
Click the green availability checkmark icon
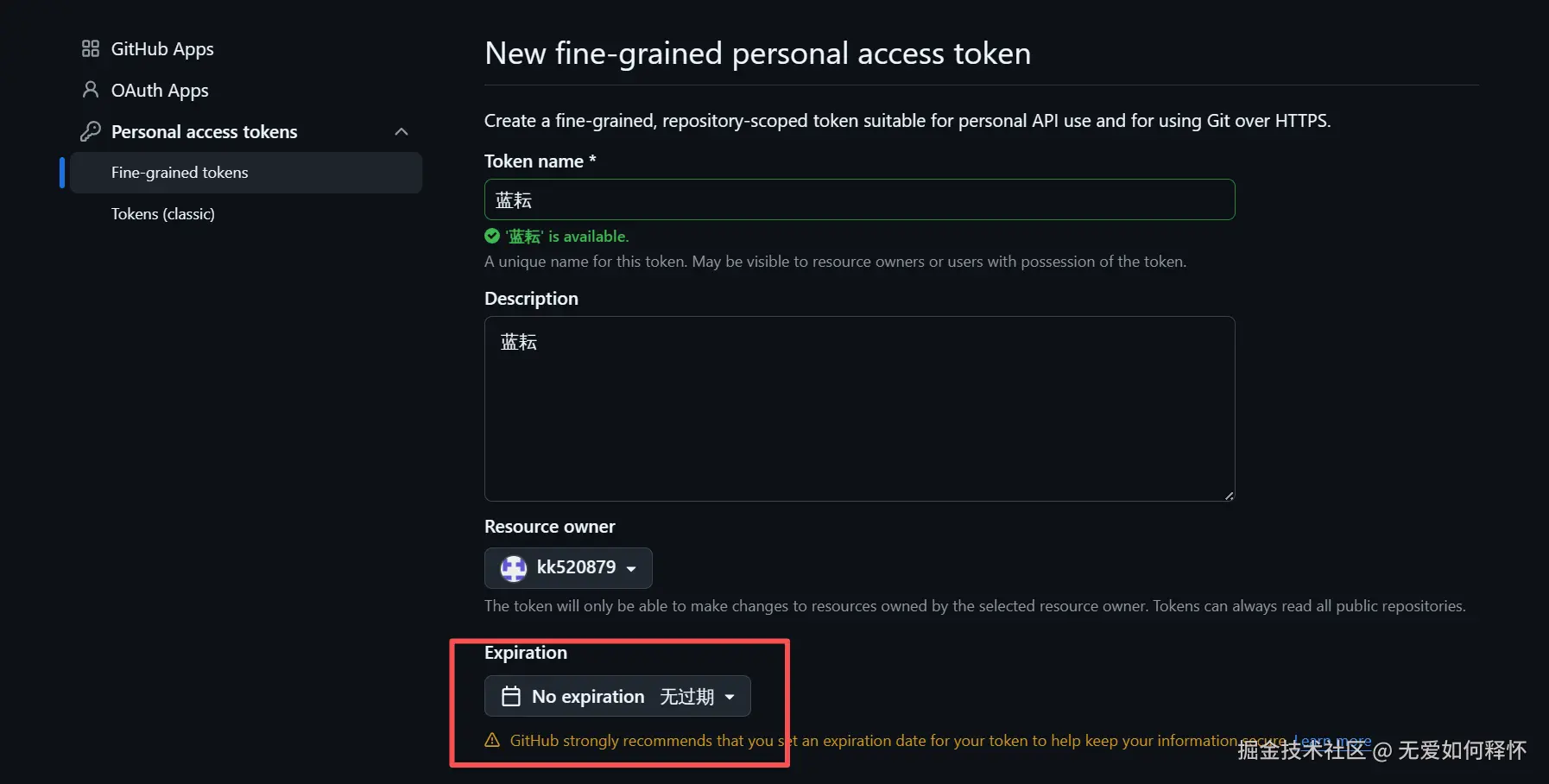coord(492,236)
